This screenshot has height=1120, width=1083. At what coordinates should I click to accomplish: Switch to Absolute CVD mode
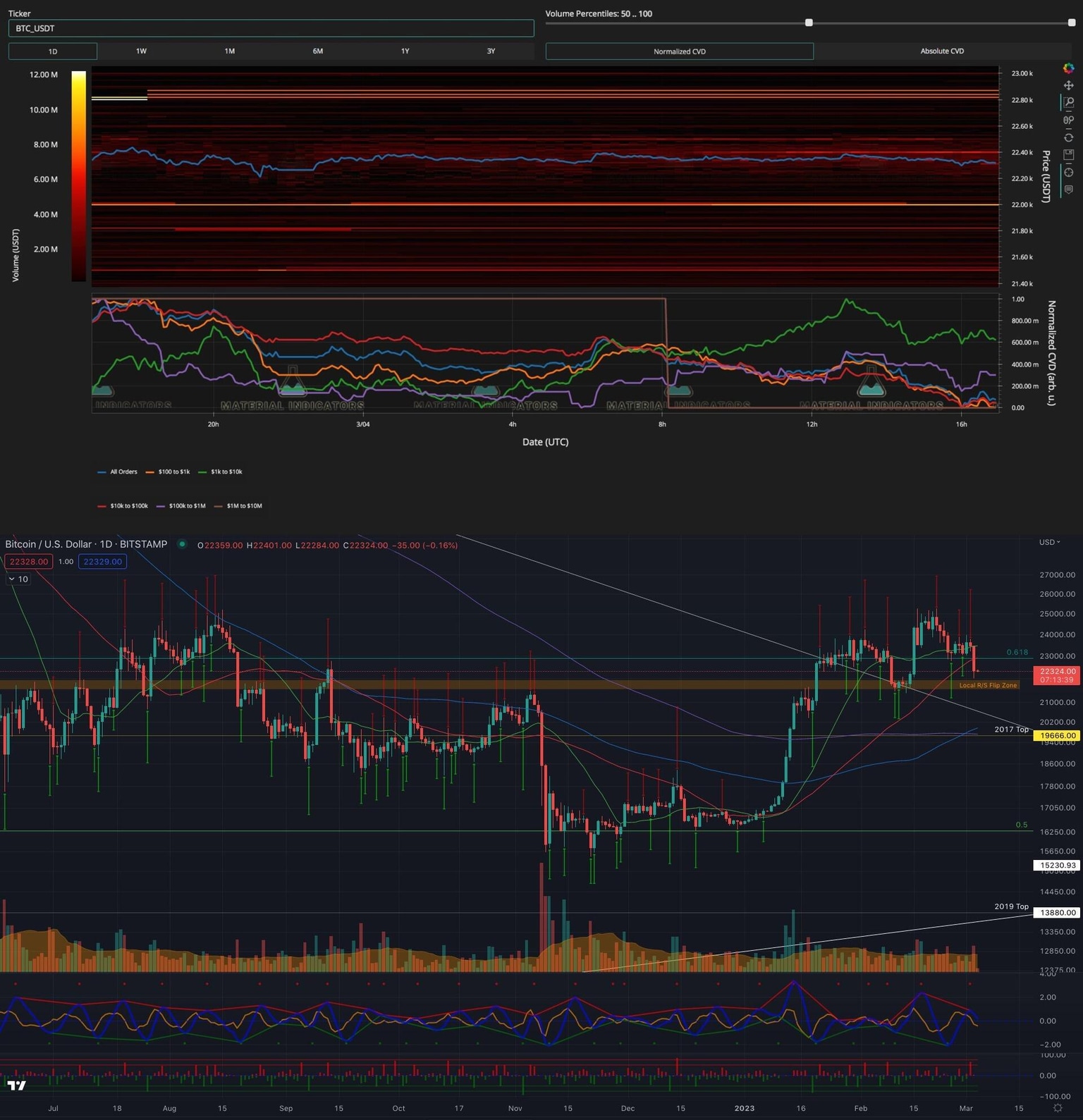(941, 51)
